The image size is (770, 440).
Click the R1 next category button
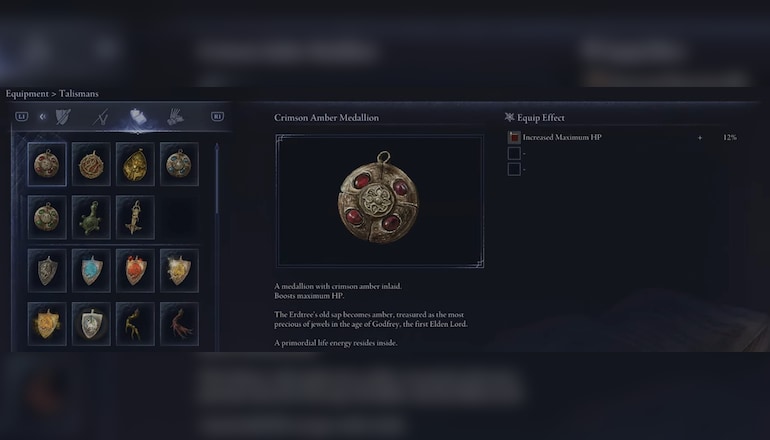(218, 116)
